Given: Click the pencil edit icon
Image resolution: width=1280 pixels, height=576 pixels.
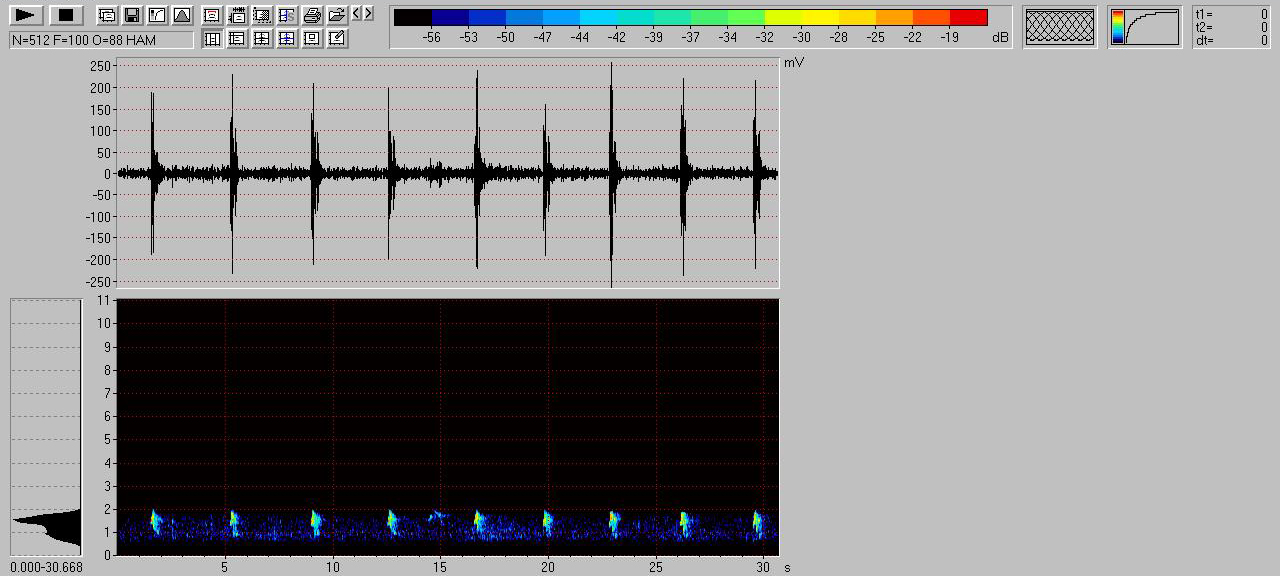Looking at the screenshot, I should click(337, 38).
